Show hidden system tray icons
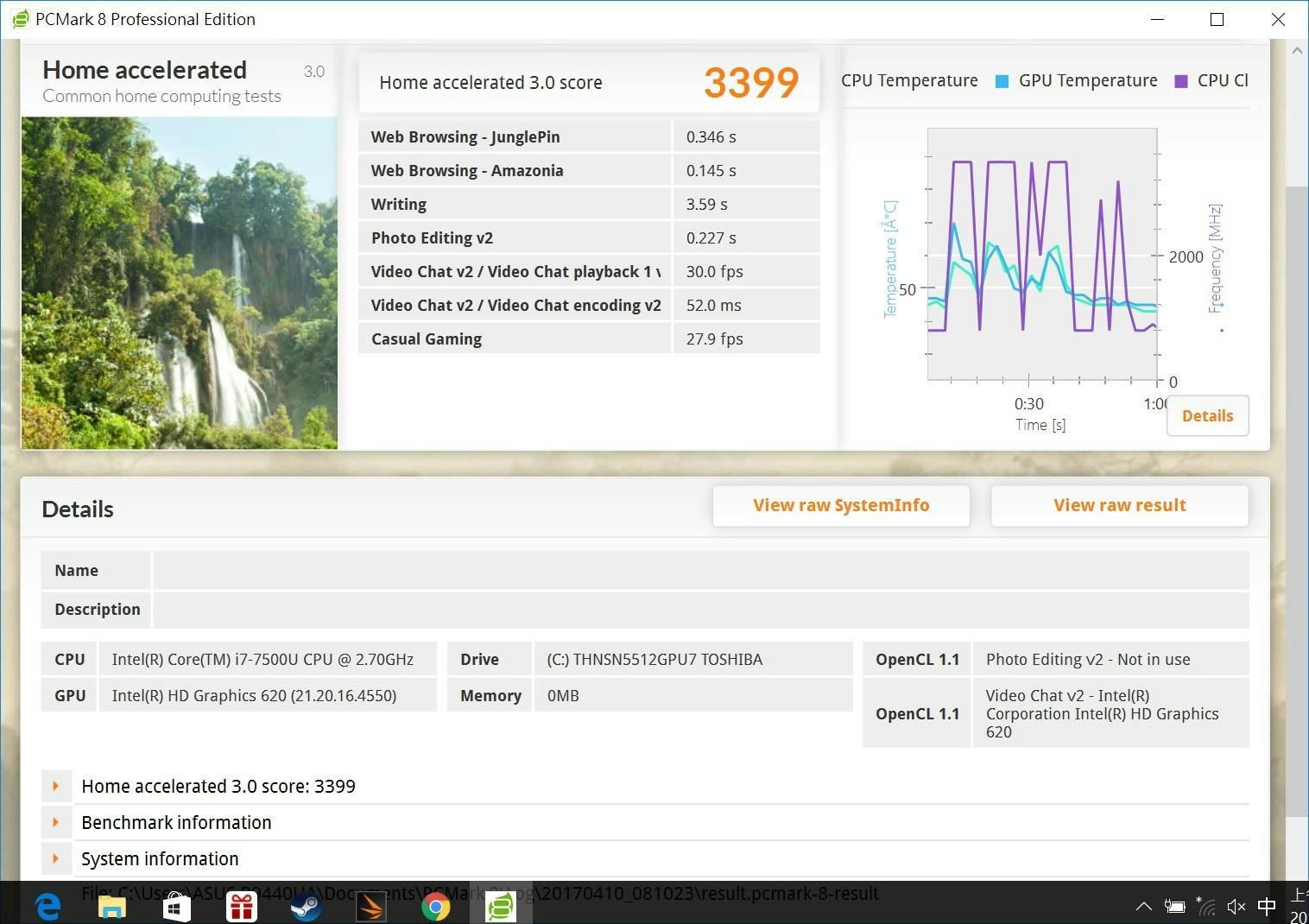Screen dimensions: 1309x924 [x=1143, y=906]
